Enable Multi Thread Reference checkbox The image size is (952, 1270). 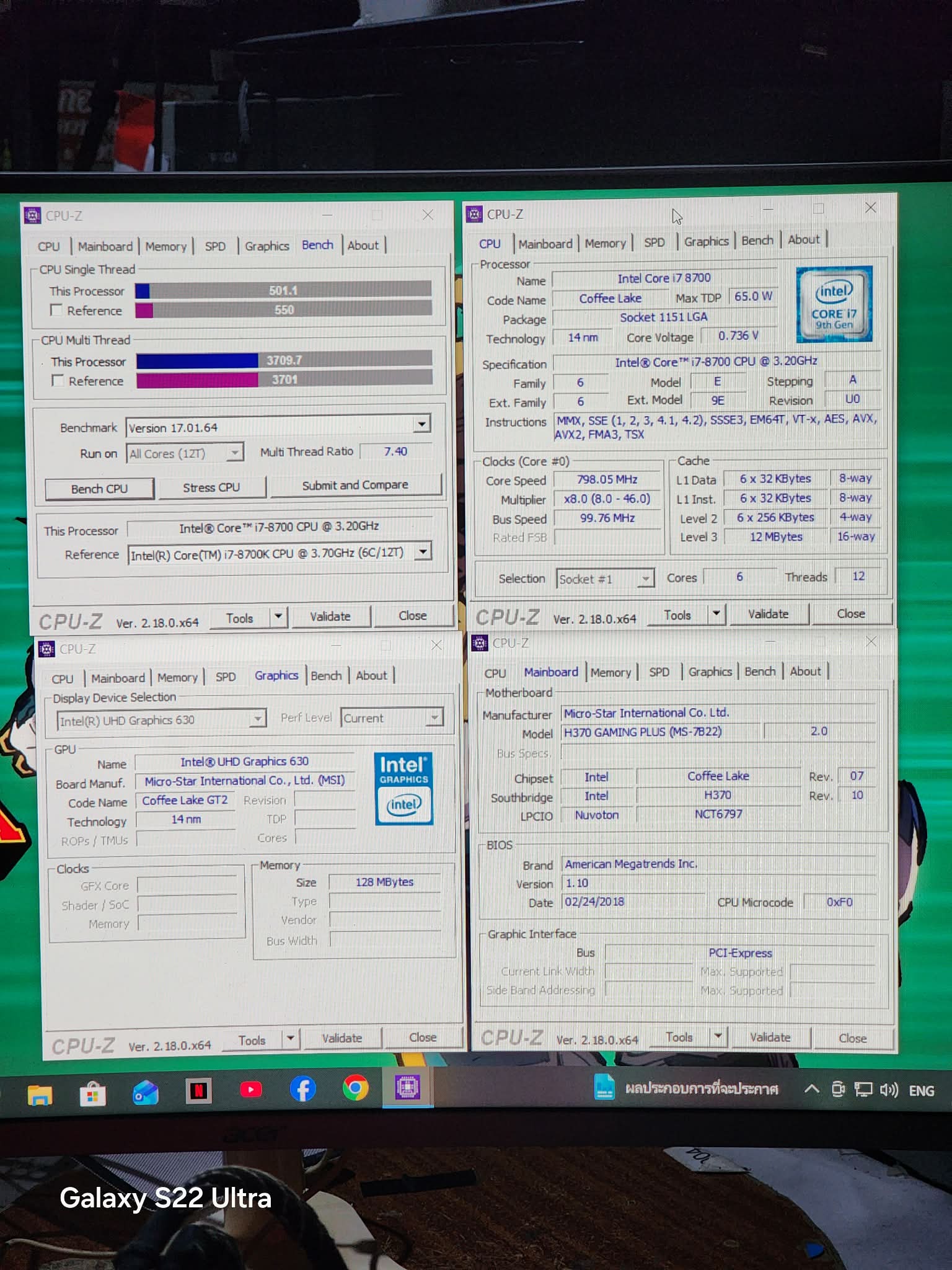coord(58,381)
